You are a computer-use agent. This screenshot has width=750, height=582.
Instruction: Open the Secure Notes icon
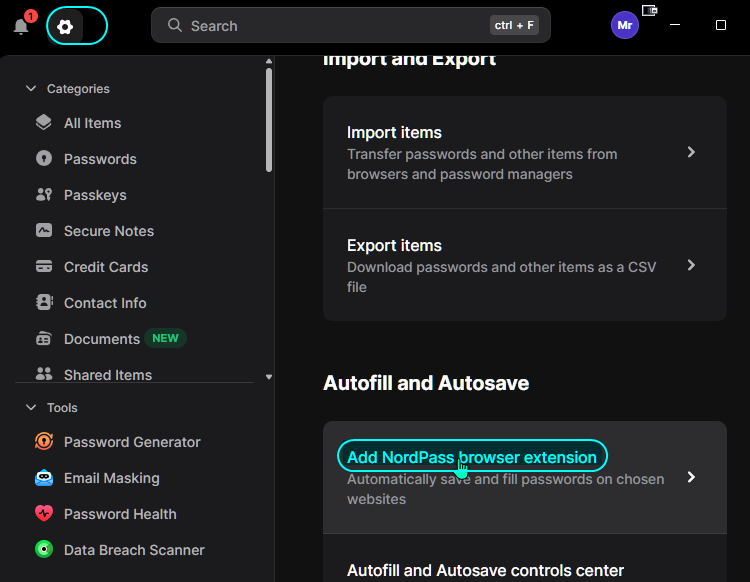click(x=44, y=230)
